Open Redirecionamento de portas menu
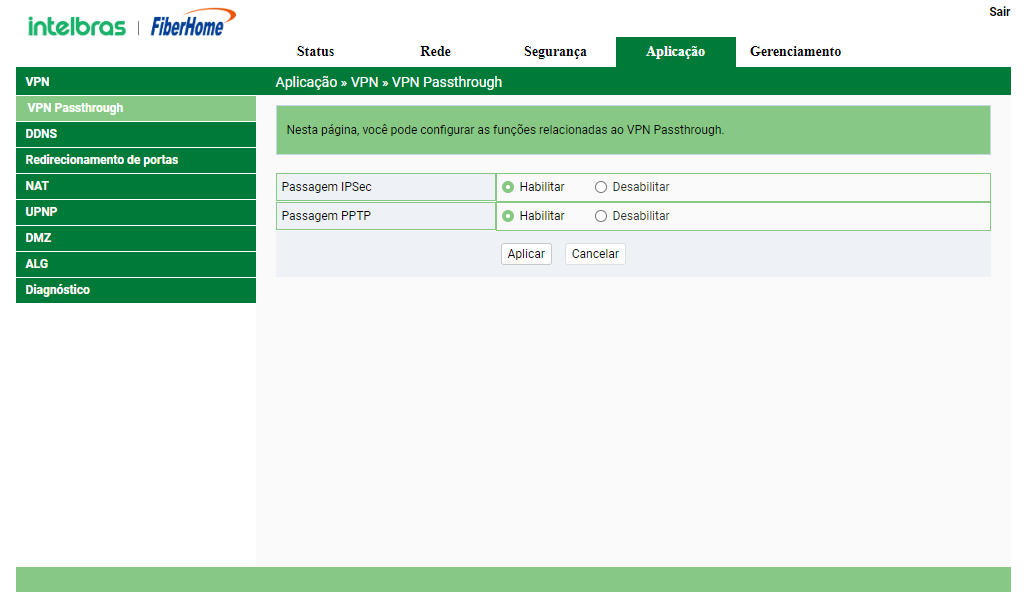1030x615 pixels. pyautogui.click(x=136, y=160)
